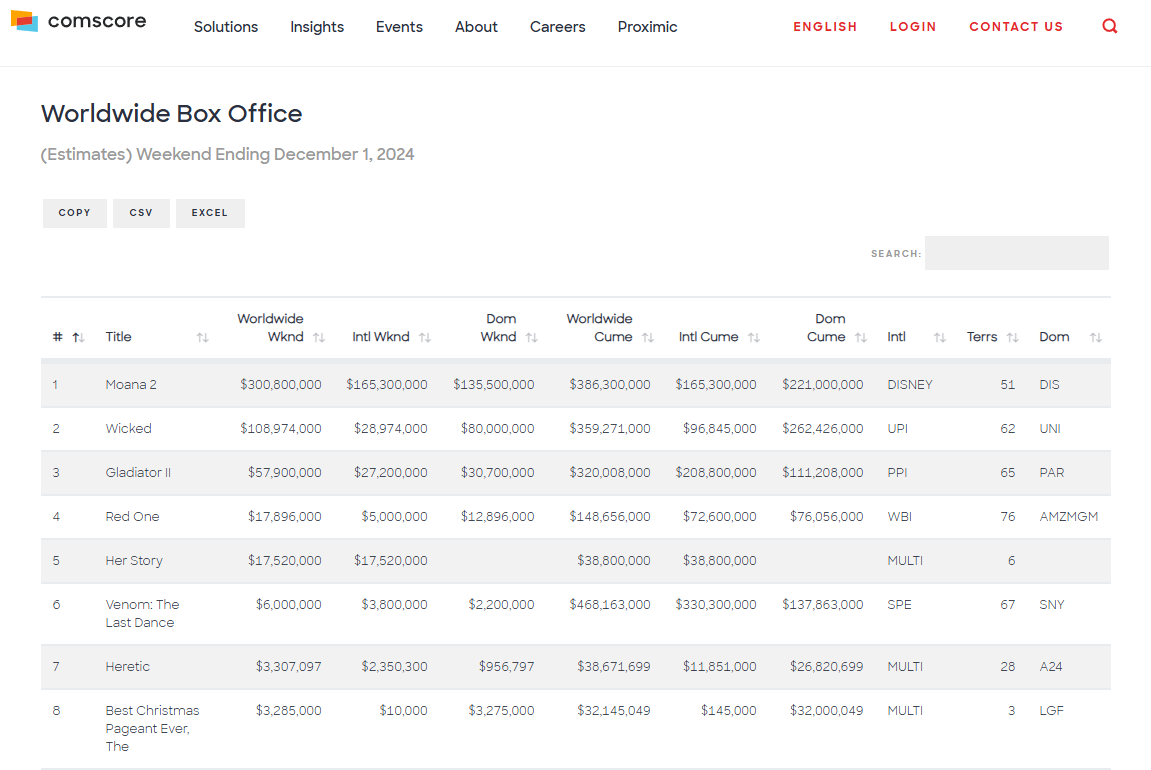Sort by Worldwide Cume arrows icon
1151x770 pixels.
pos(647,338)
